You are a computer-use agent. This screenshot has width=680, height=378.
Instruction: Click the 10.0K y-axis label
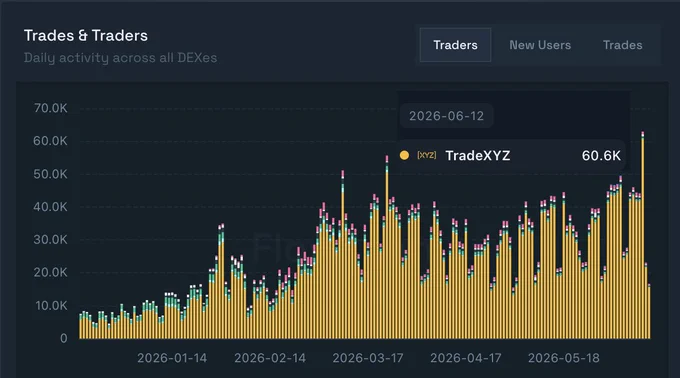tap(52, 306)
